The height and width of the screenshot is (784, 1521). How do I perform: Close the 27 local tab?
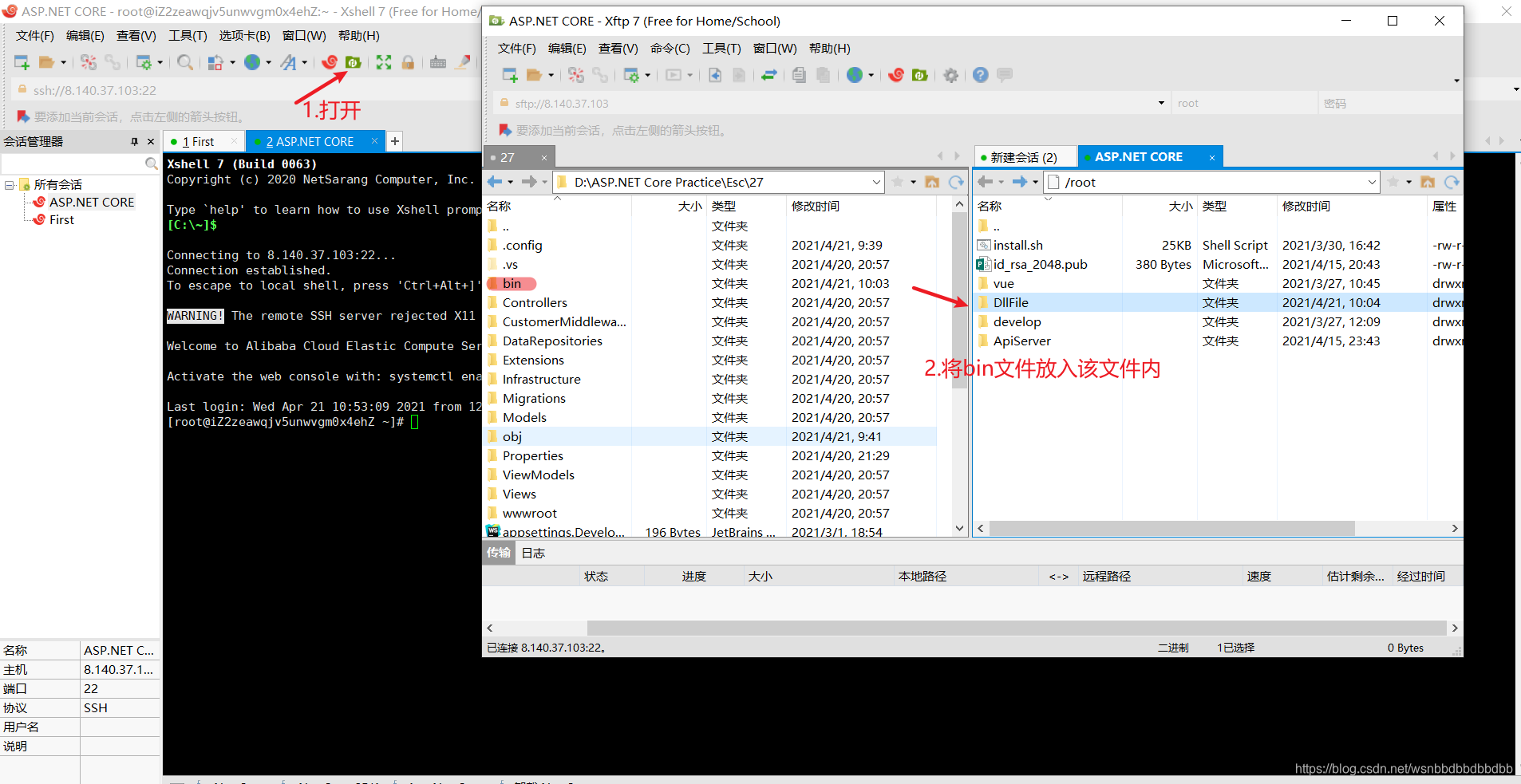coord(544,158)
